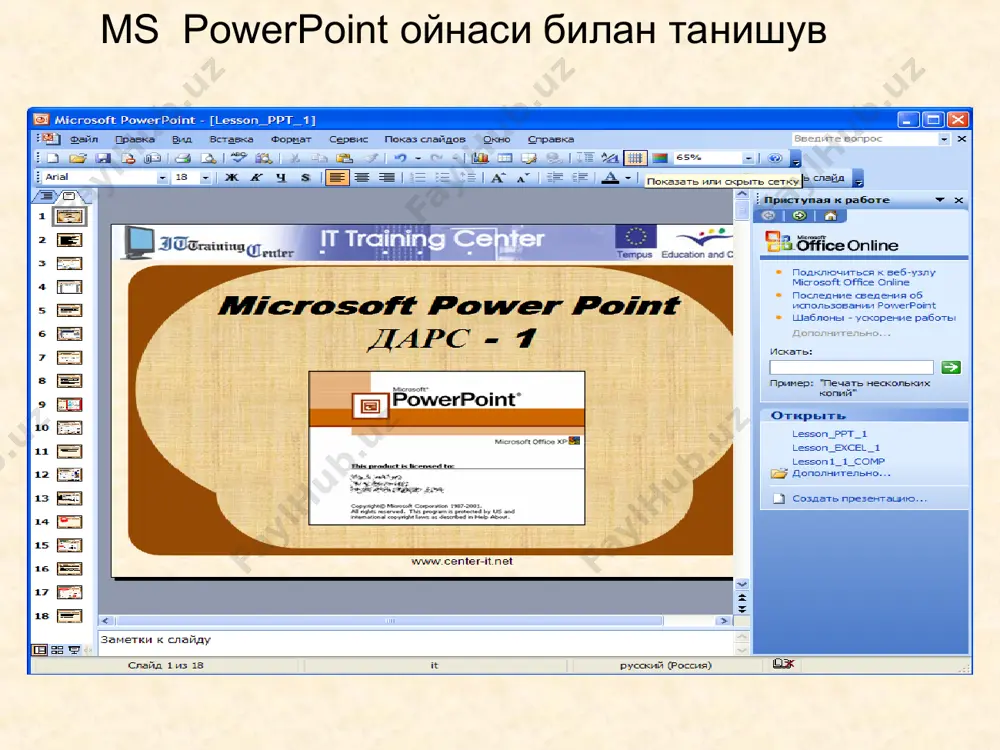Image resolution: width=1000 pixels, height=750 pixels.
Task: Toggle Italic (К) formatting
Action: (x=256, y=177)
